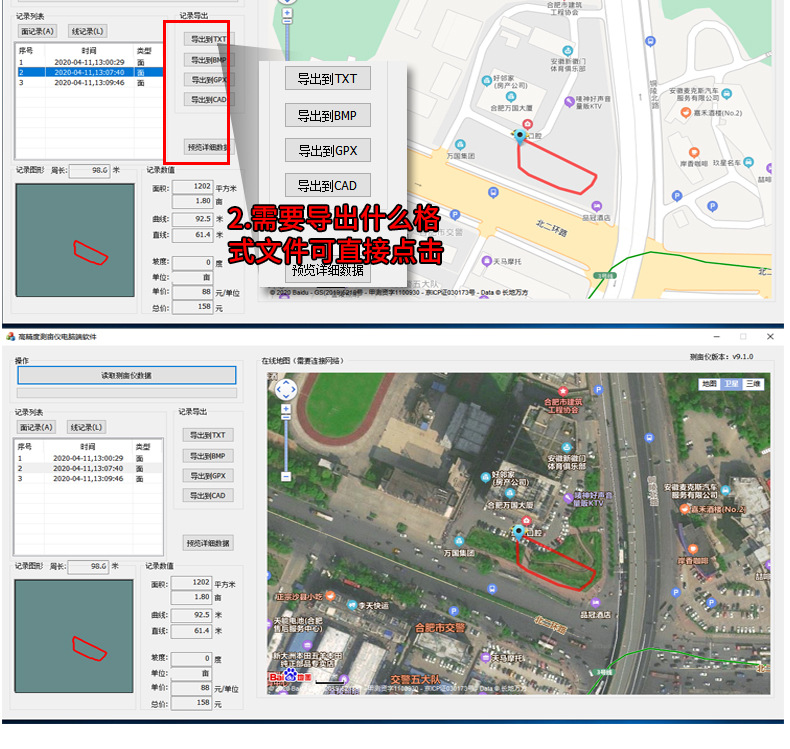The width and height of the screenshot is (790, 749).
Task: Click 合肥市建筑工程协会 star icon on satellite map
Action: 563,391
